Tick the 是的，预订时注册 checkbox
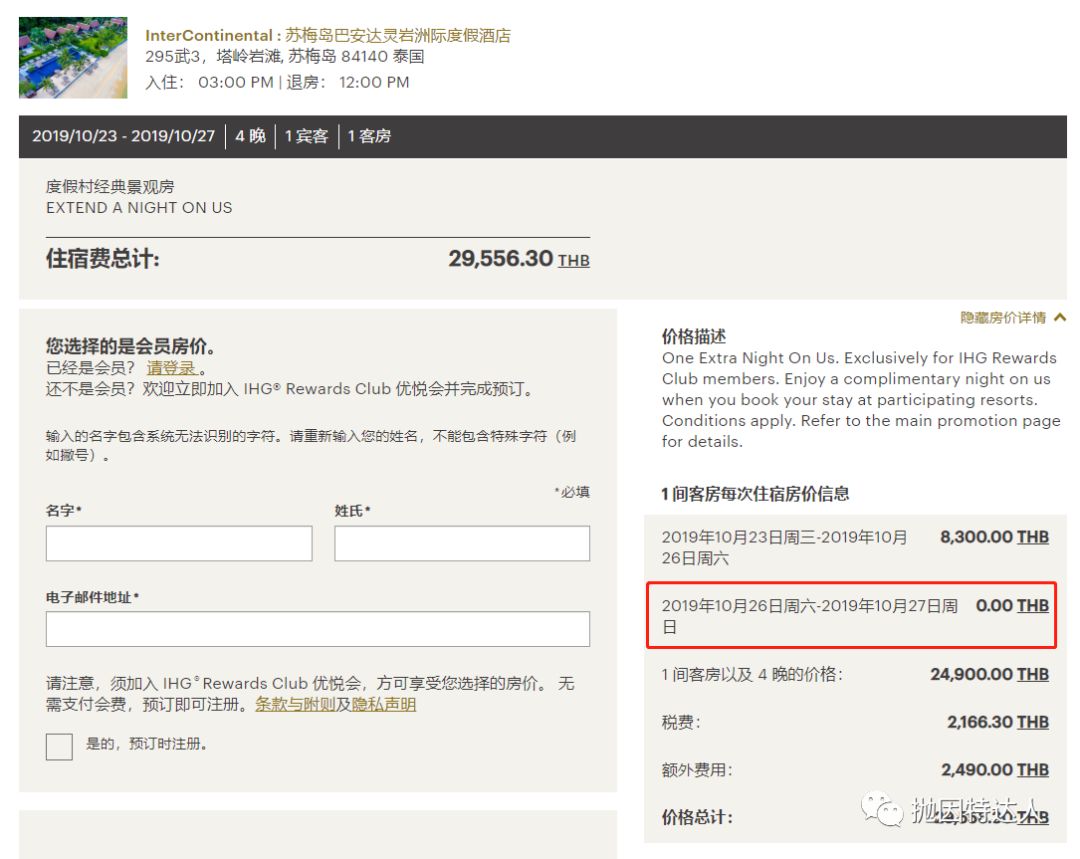 [x=59, y=747]
